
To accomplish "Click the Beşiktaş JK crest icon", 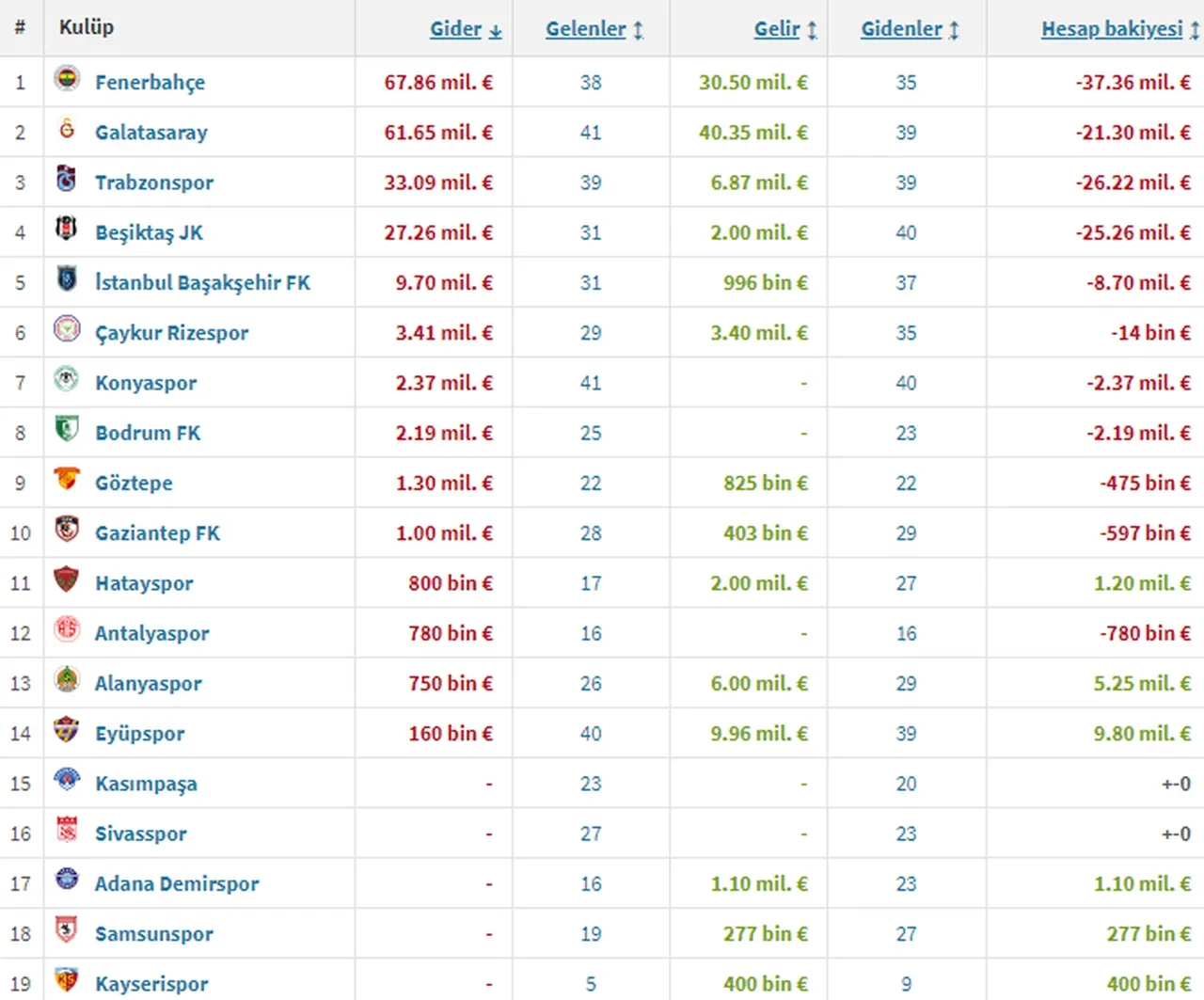I will coord(67,229).
